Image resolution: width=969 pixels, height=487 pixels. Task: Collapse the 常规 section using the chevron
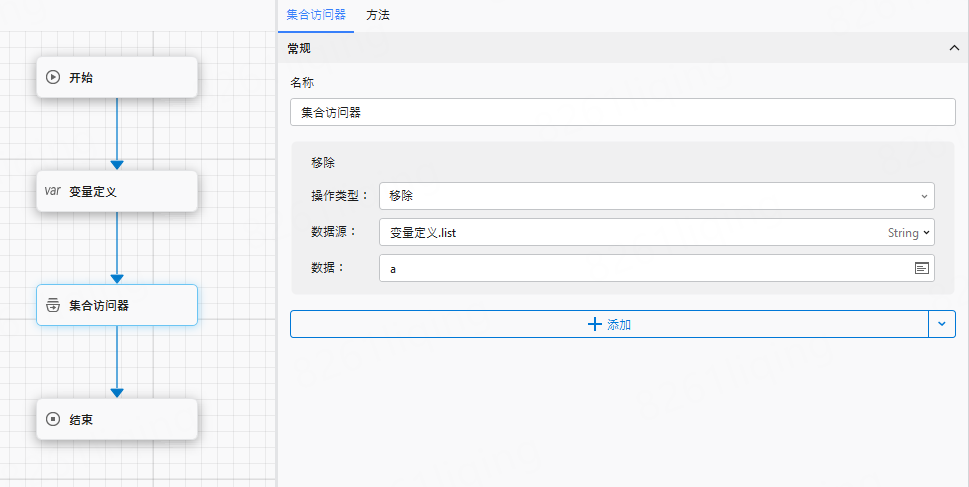pos(953,48)
